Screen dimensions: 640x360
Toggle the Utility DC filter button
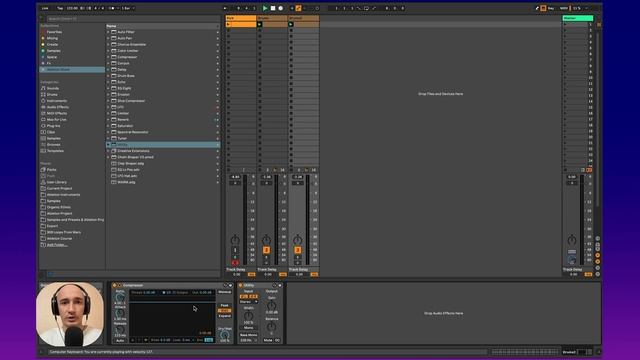(x=278, y=340)
